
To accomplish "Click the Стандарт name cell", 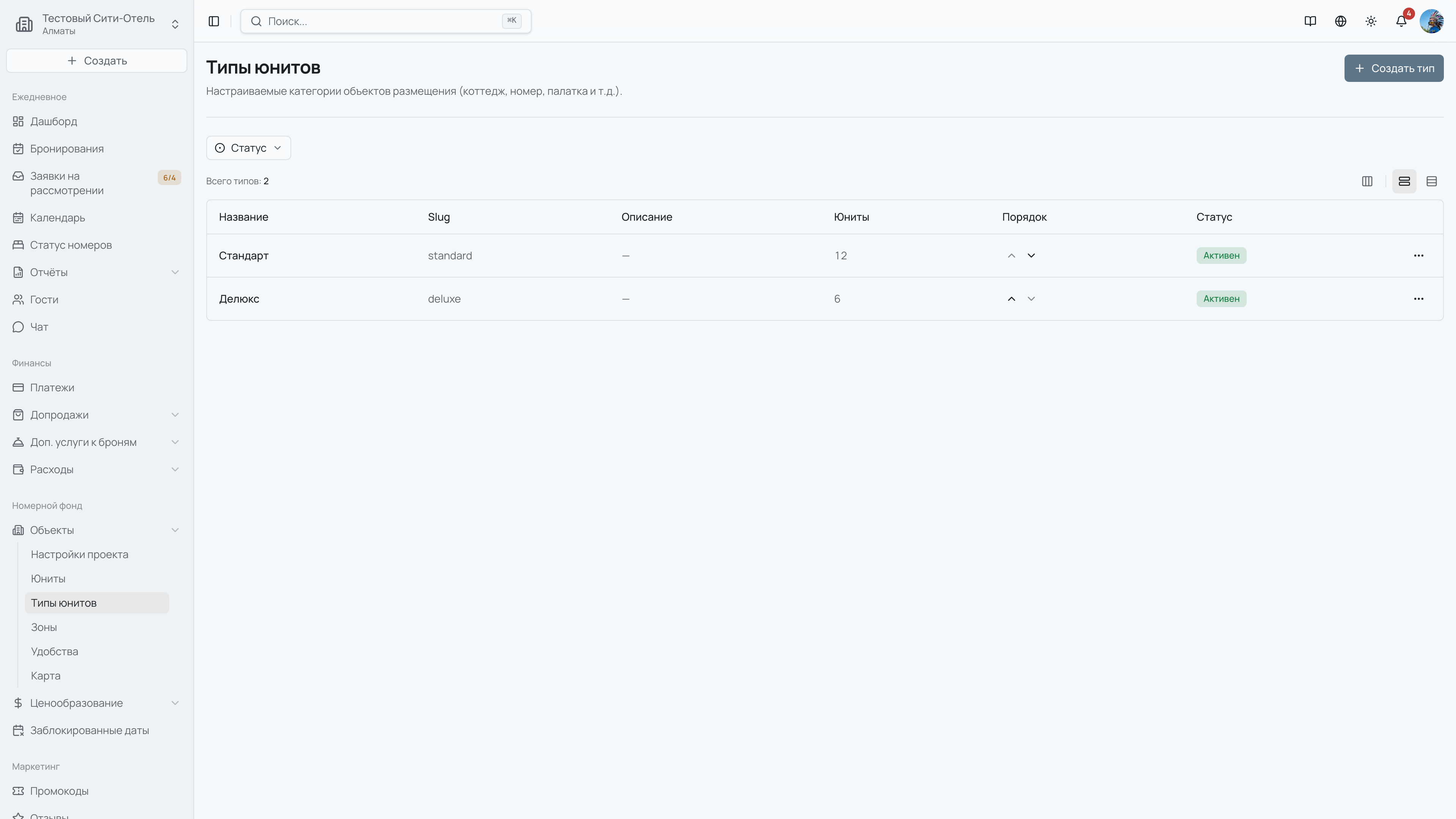I will coord(243,256).
